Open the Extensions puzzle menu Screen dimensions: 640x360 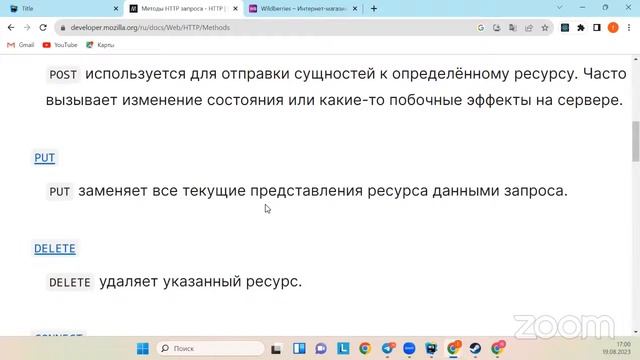[581, 28]
